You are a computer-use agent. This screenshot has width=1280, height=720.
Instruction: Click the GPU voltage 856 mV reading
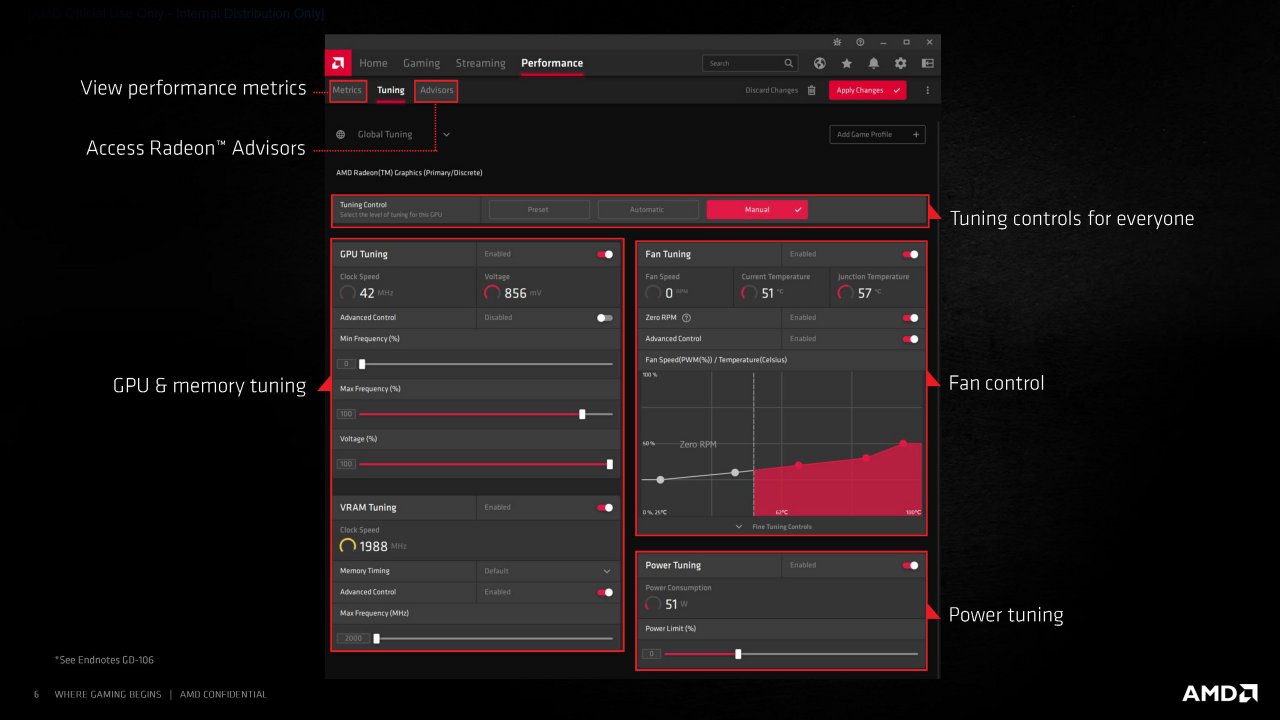(x=513, y=293)
